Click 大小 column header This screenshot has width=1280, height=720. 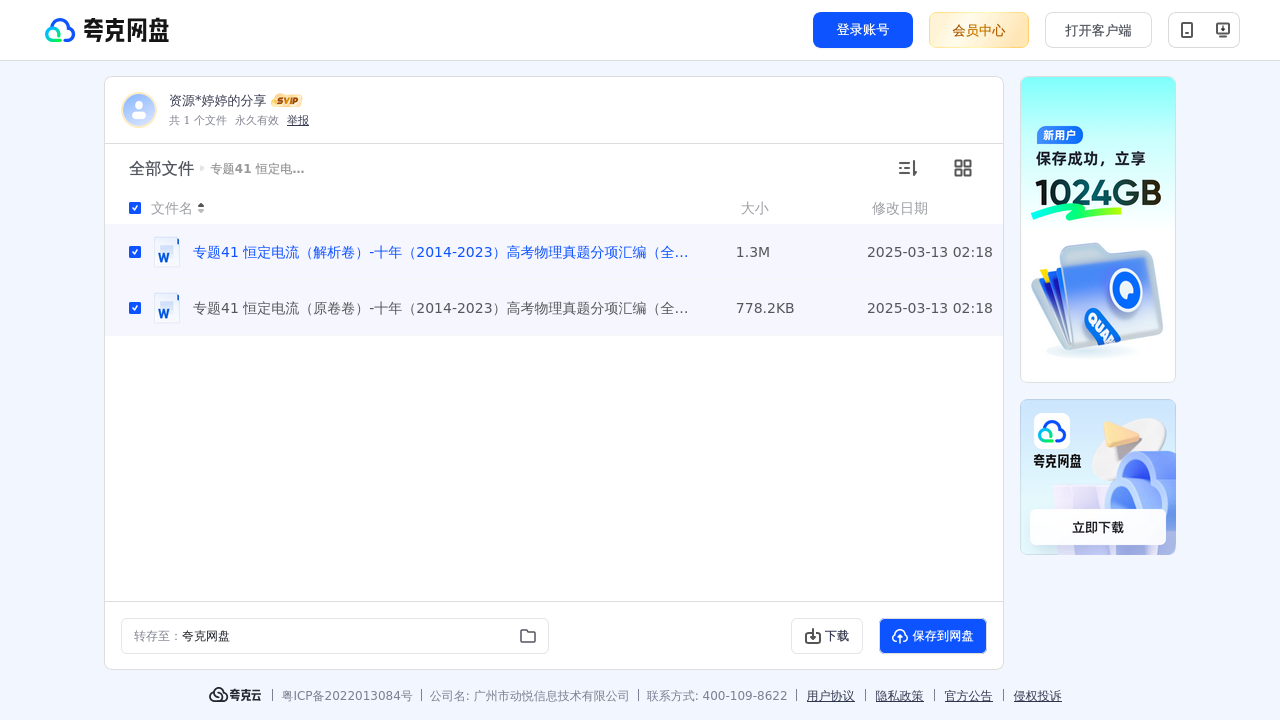pyautogui.click(x=755, y=208)
